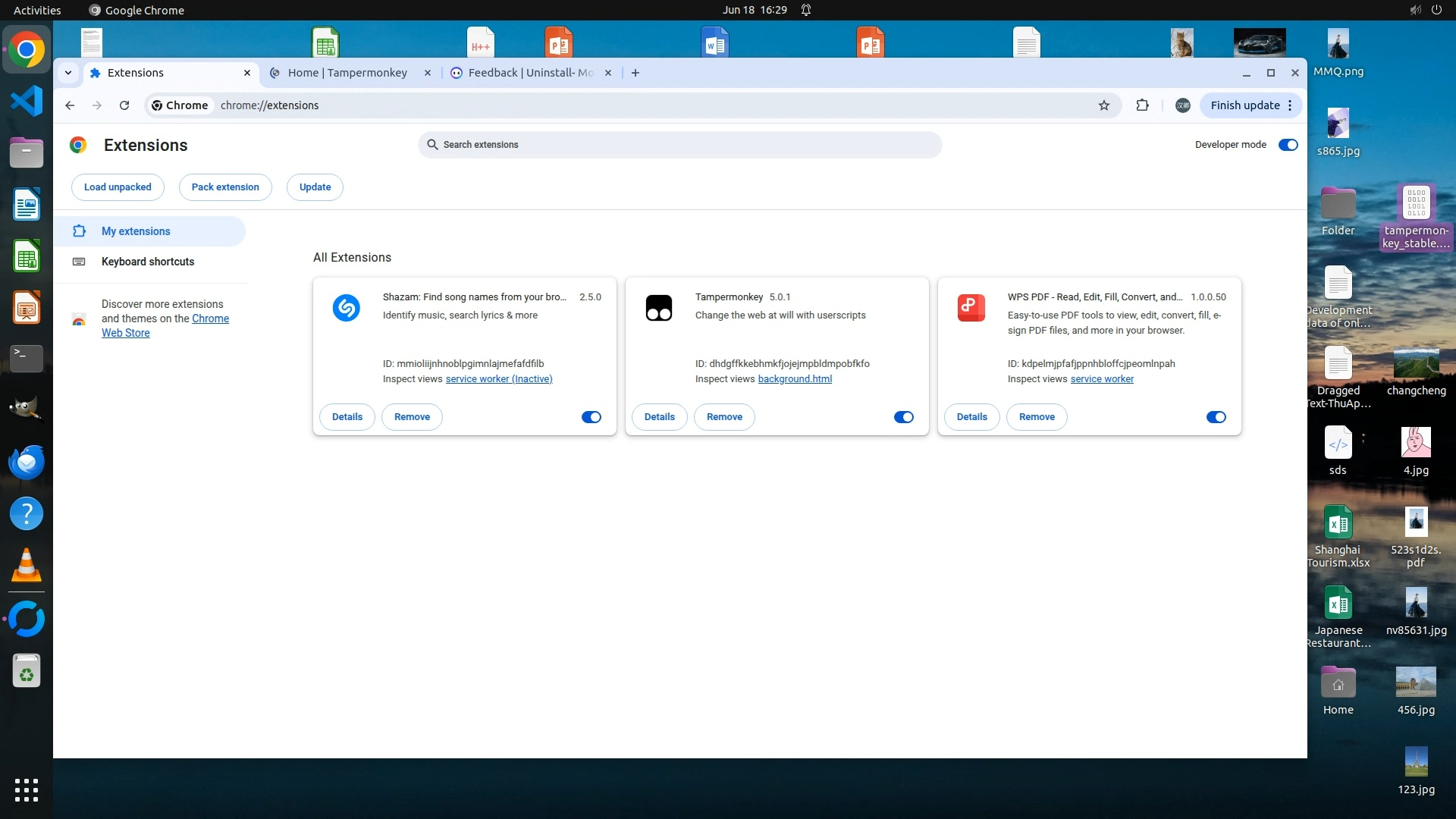Click the Shazam extension logo
The image size is (1456, 819).
tap(346, 308)
